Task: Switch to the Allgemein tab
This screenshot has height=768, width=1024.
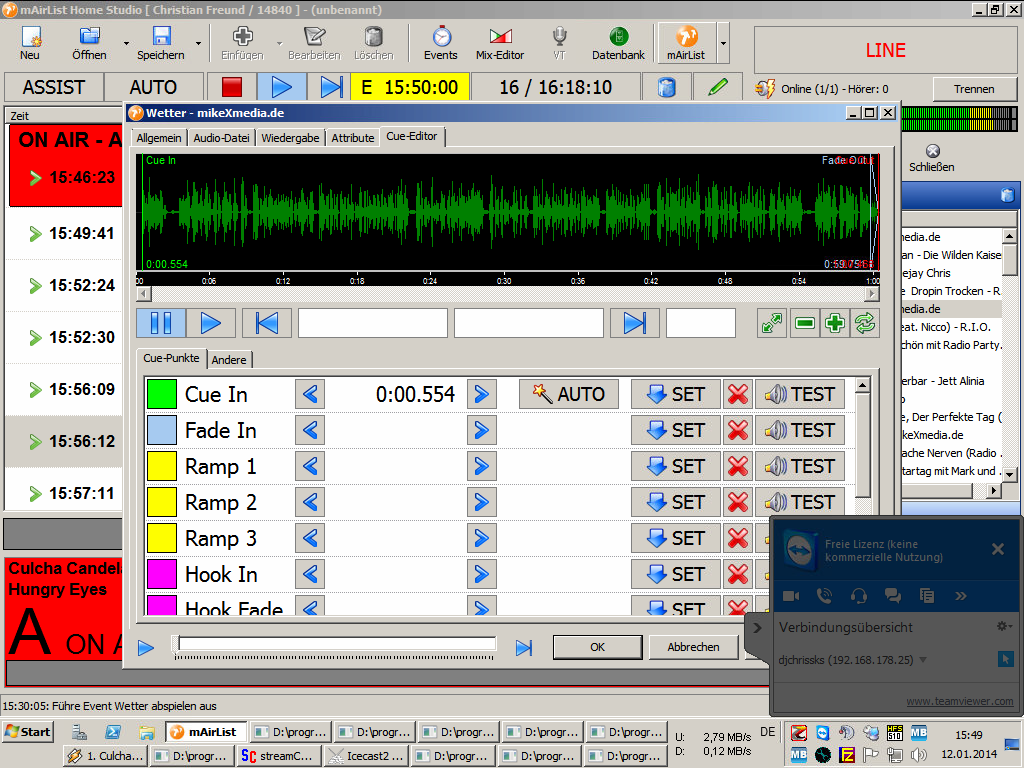Action: 159,138
